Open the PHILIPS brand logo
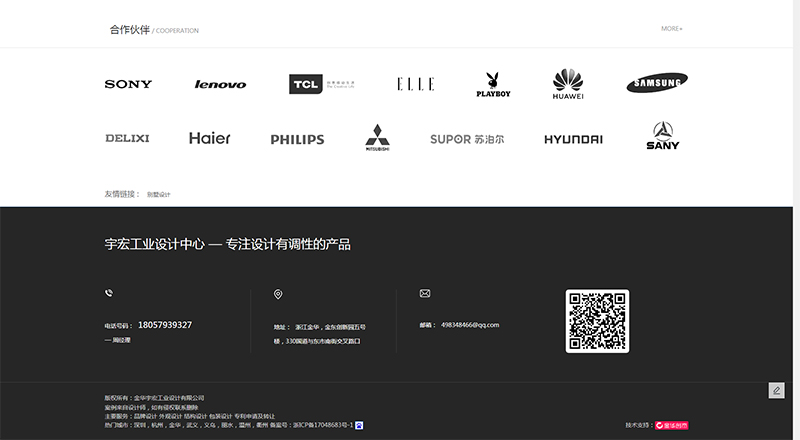 pos(297,139)
